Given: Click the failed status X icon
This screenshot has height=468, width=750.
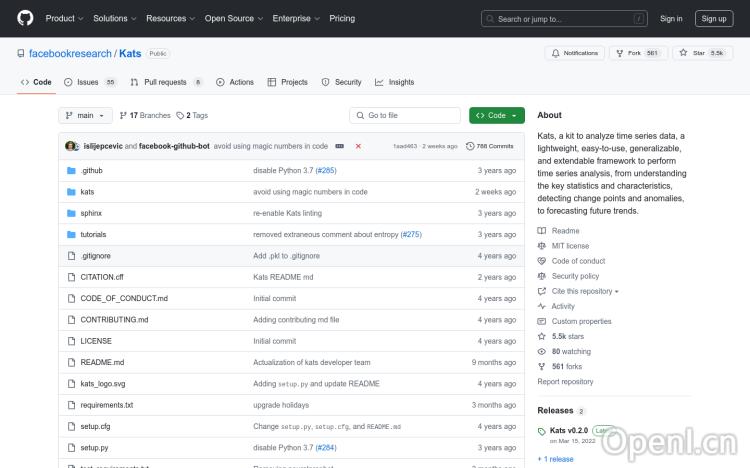Looking at the screenshot, I should [x=358, y=146].
